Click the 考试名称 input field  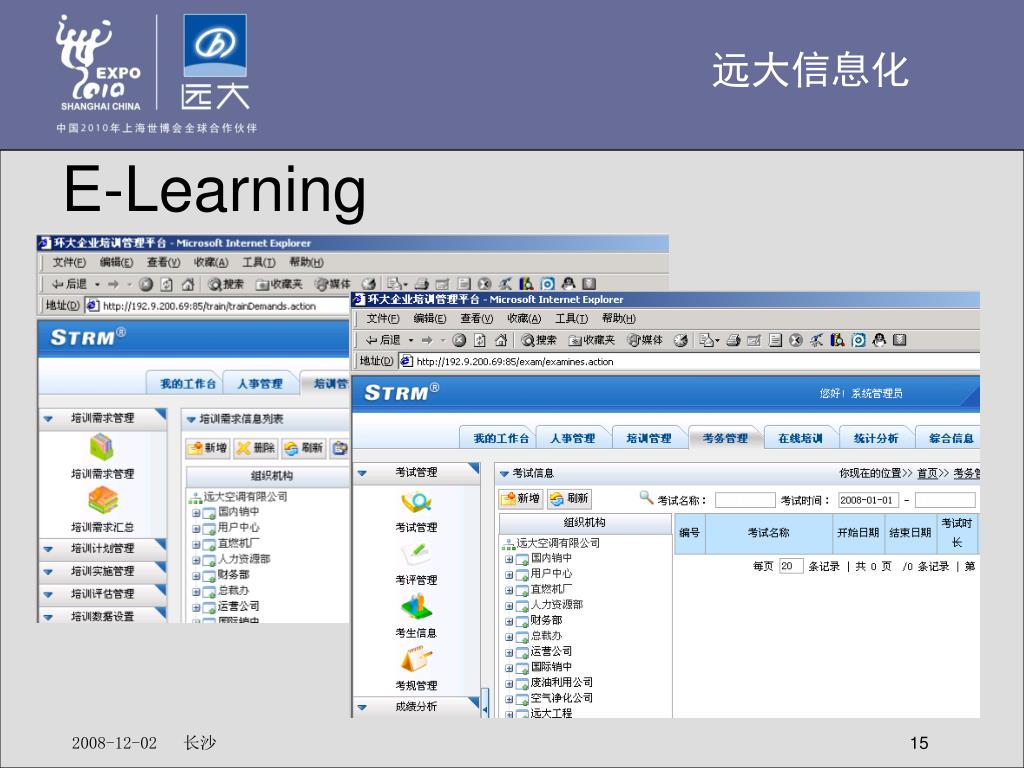pos(745,500)
